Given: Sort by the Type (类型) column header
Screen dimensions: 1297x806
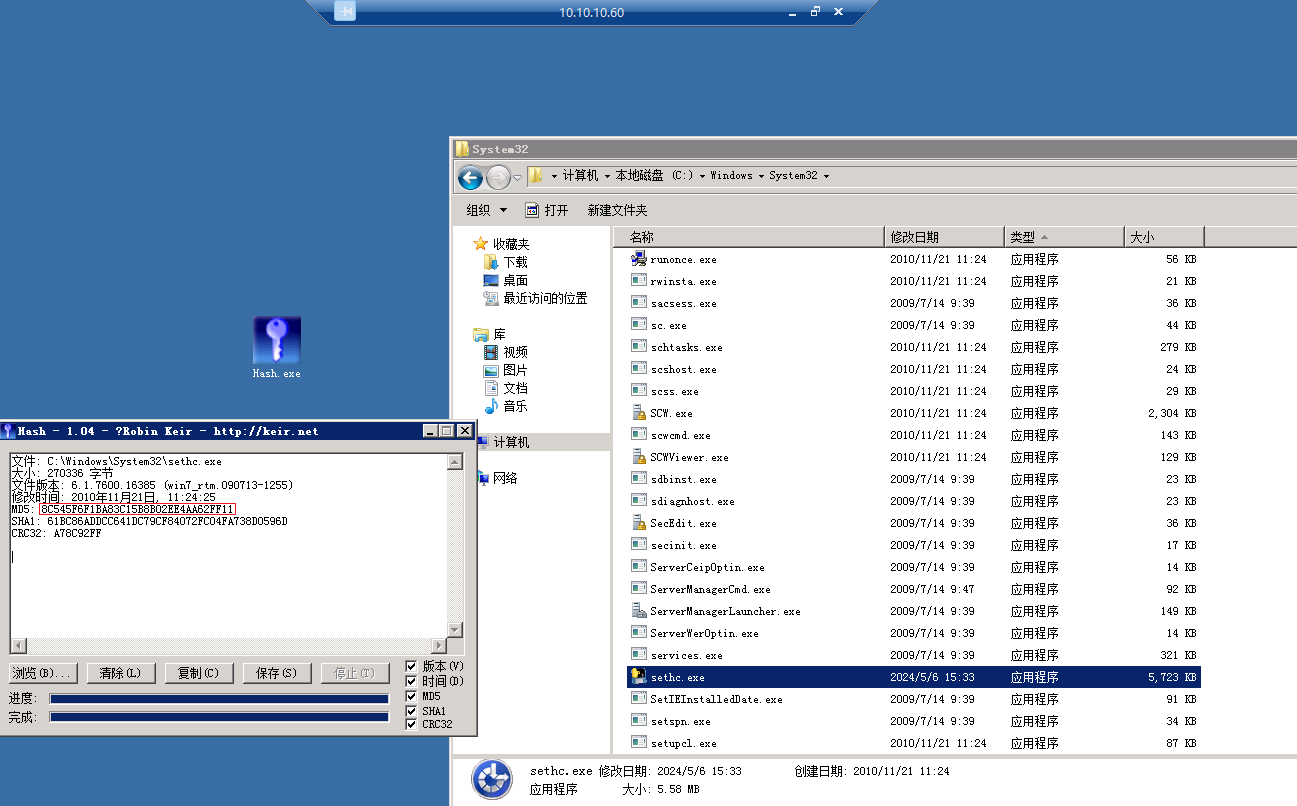Looking at the screenshot, I should click(x=1064, y=237).
